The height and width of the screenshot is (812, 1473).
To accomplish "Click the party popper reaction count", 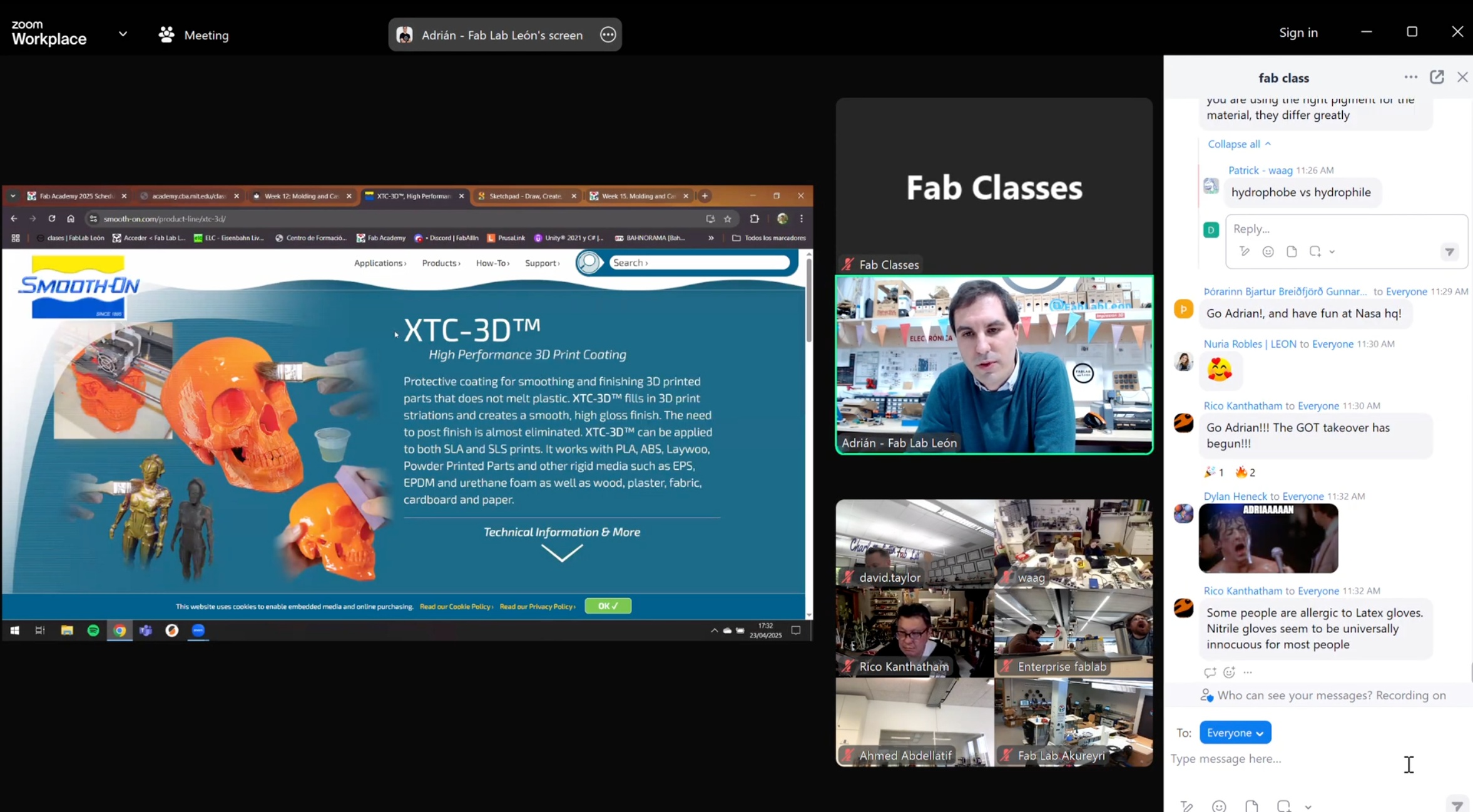I will pos(1214,472).
